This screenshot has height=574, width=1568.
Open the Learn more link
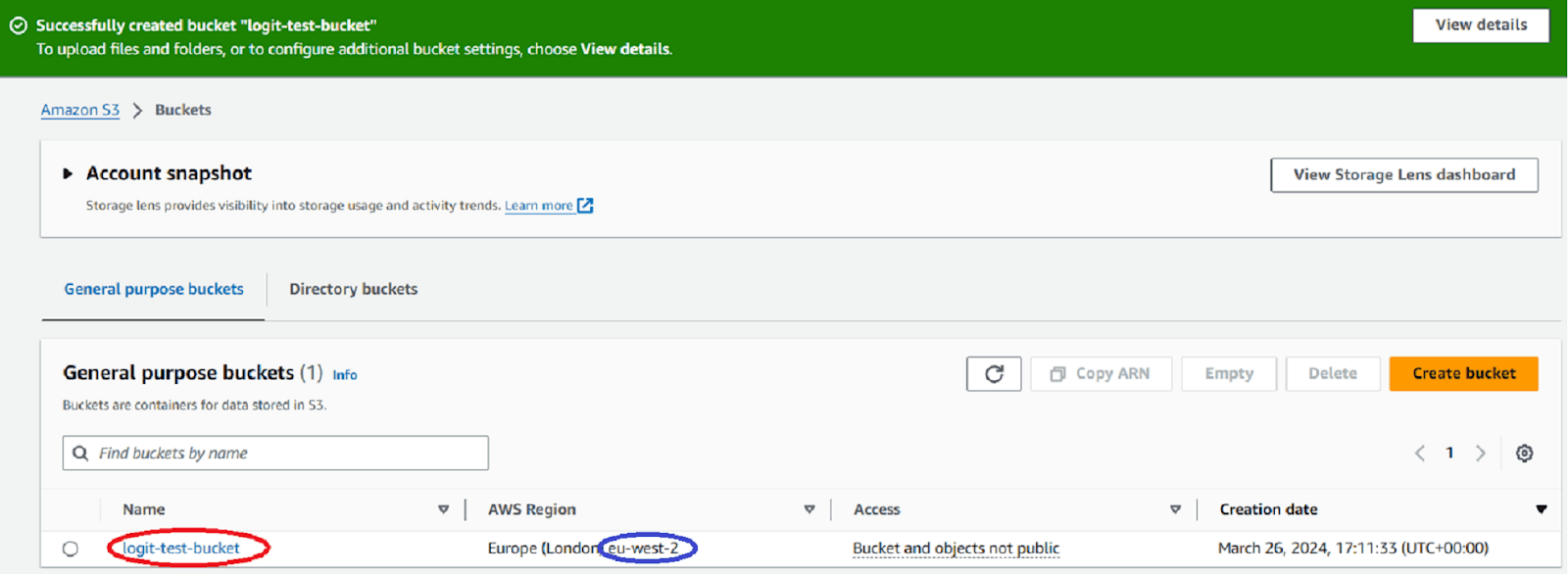(539, 206)
